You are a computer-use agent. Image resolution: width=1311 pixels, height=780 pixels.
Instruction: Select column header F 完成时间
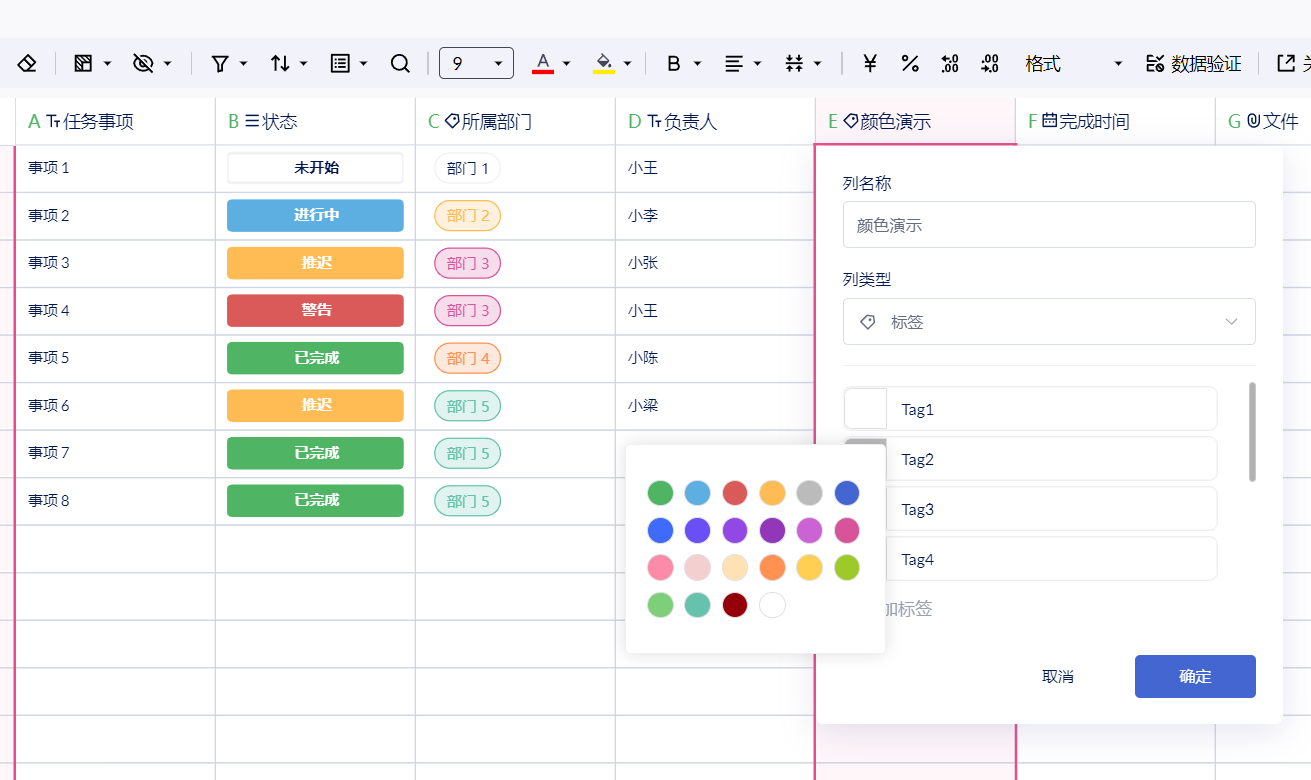click(x=1115, y=121)
